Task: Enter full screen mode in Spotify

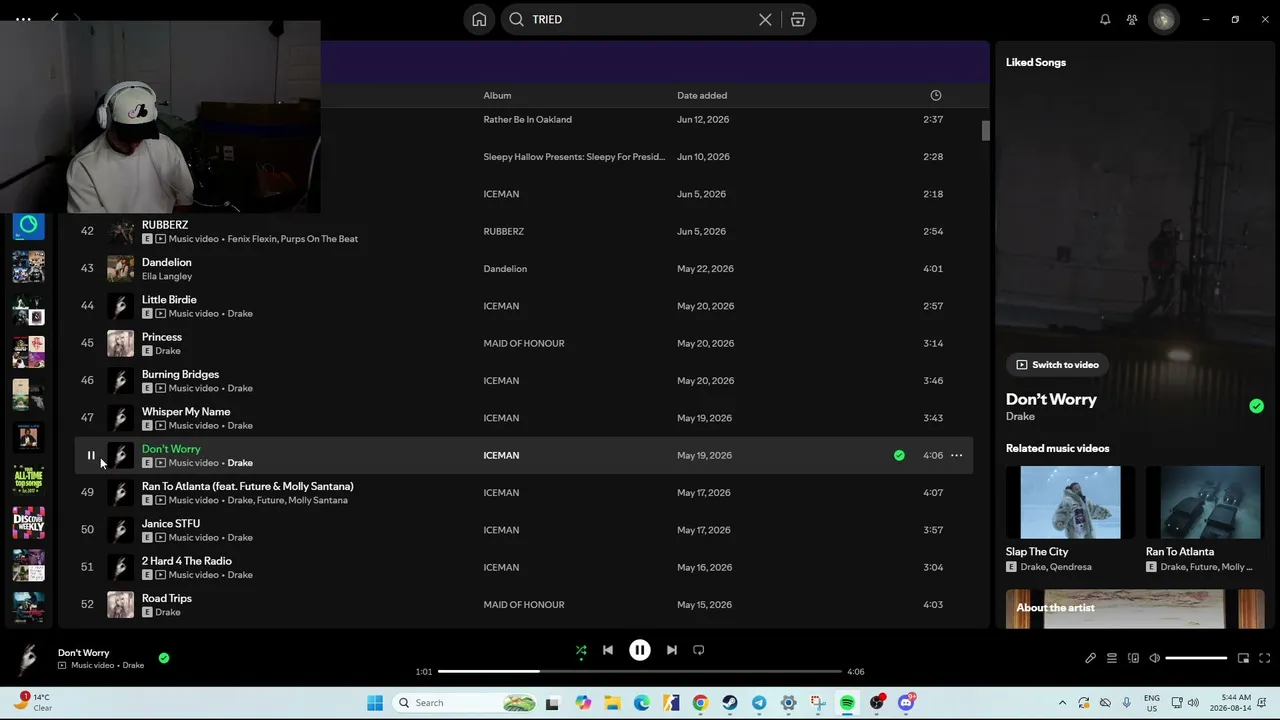Action: click(1264, 658)
